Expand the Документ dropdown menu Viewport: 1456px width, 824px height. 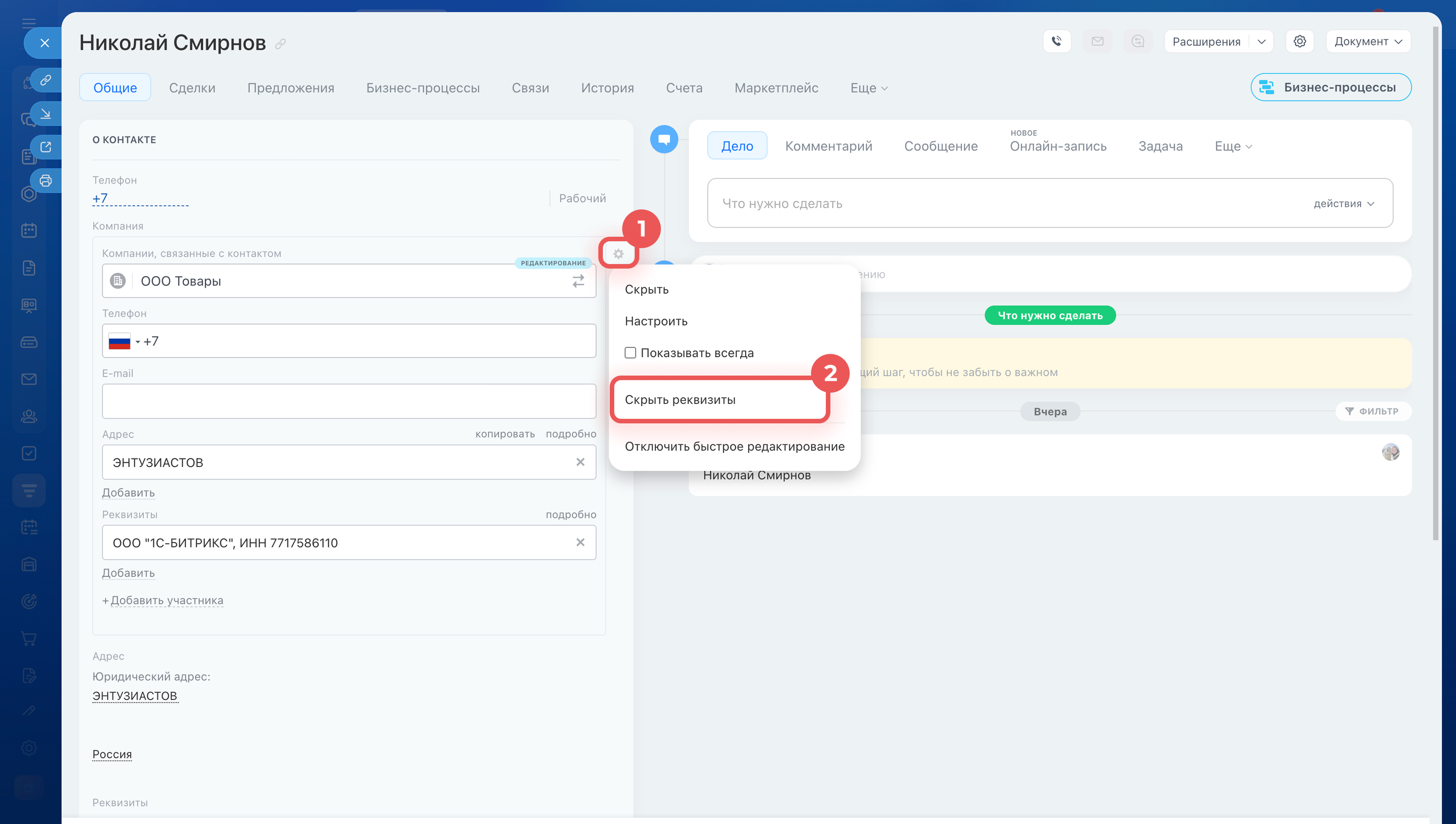coord(1368,41)
